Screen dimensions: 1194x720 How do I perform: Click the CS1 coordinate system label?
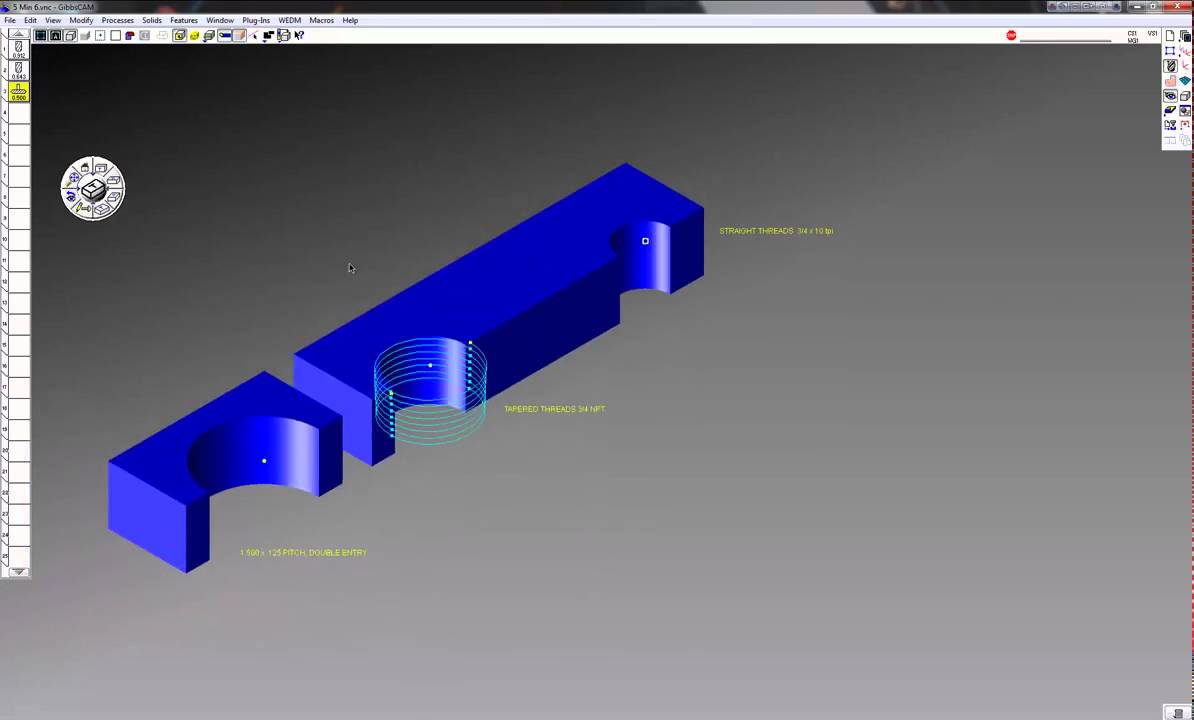1132,33
